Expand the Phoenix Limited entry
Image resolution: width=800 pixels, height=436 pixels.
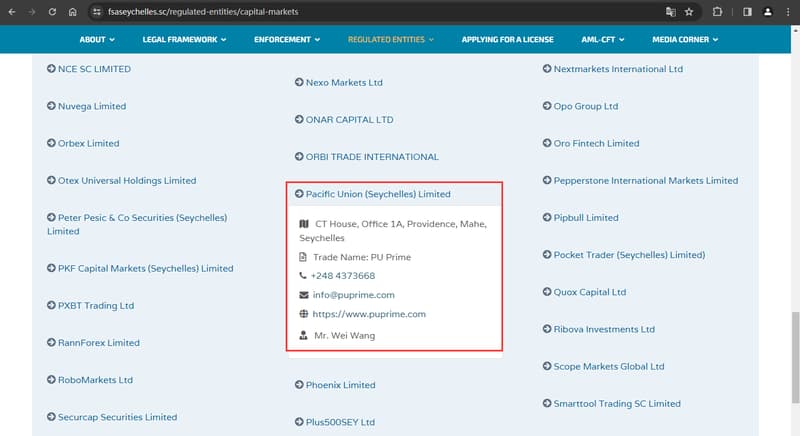pos(335,385)
